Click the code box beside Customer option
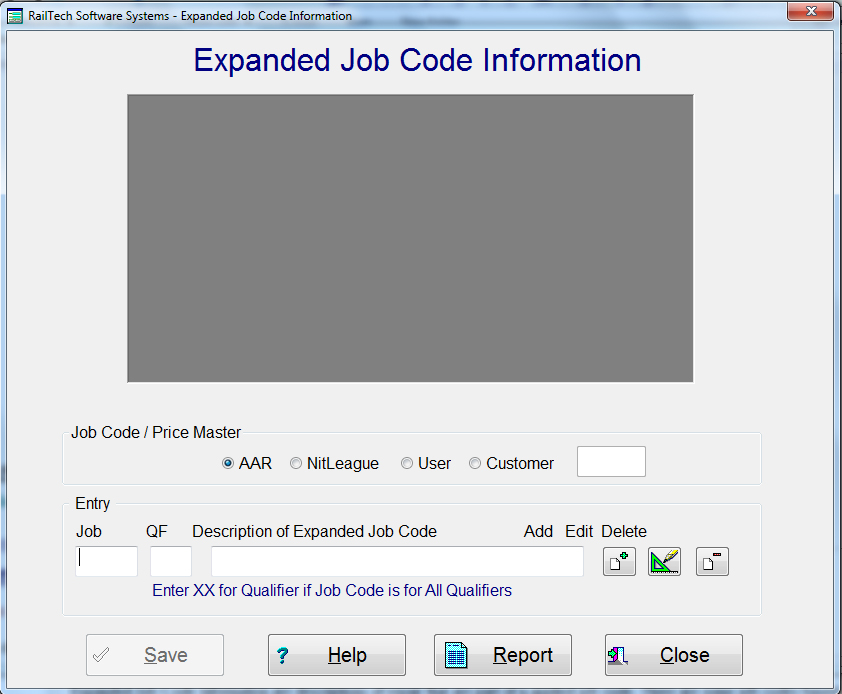The image size is (842, 694). point(611,461)
